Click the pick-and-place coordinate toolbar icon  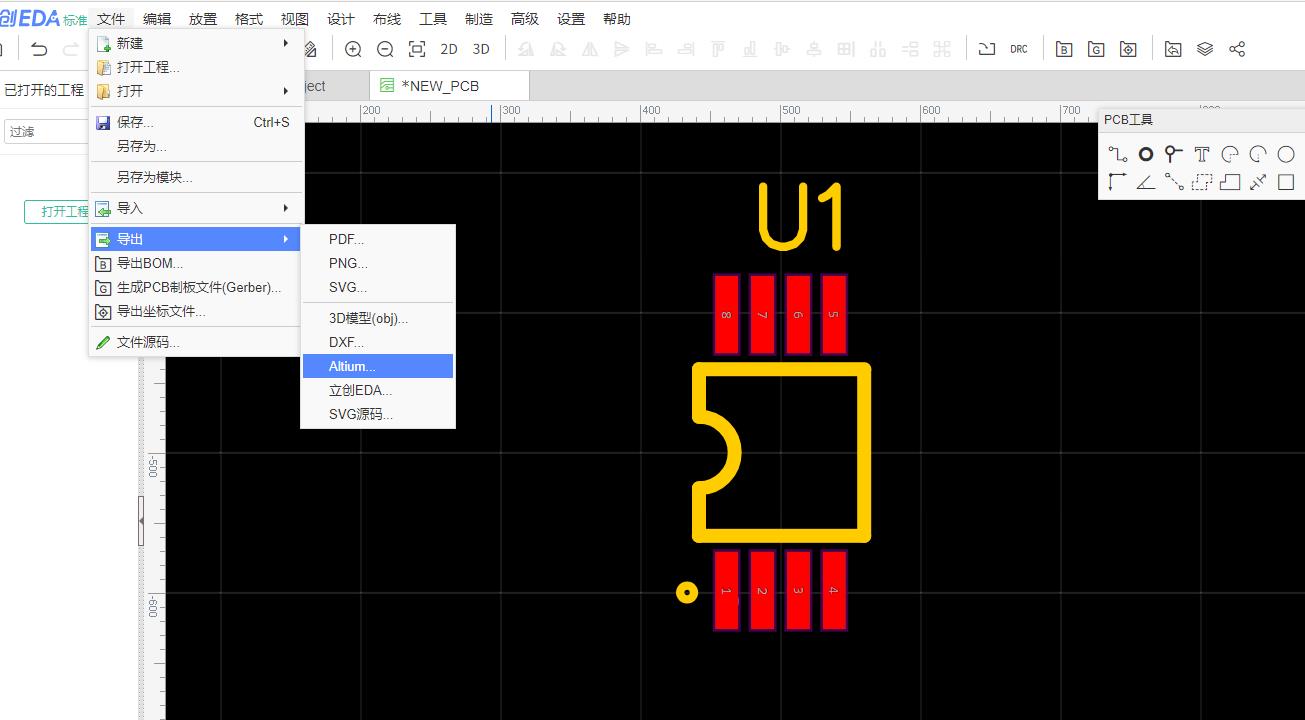click(1128, 49)
